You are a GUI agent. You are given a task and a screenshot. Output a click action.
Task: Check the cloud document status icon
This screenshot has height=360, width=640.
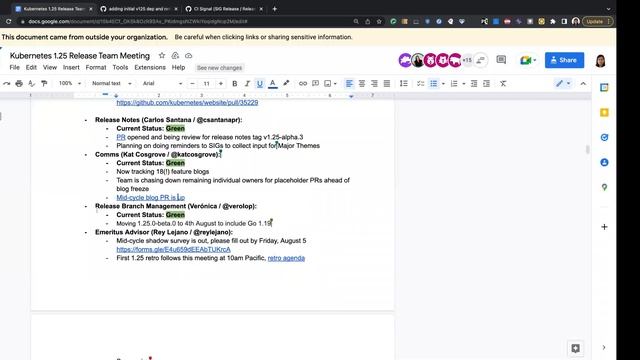coord(188,56)
